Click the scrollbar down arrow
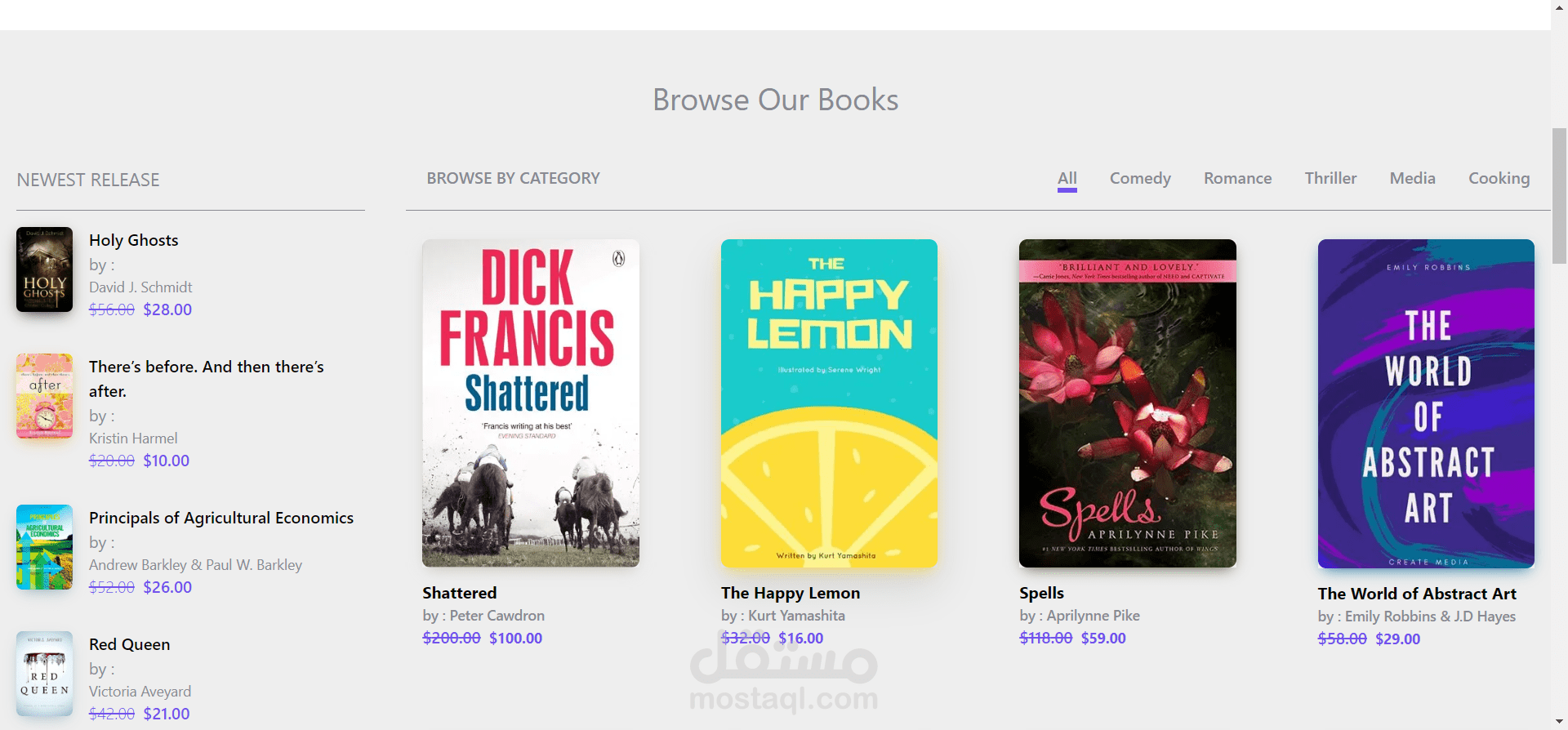The image size is (1568, 730). point(1559,722)
